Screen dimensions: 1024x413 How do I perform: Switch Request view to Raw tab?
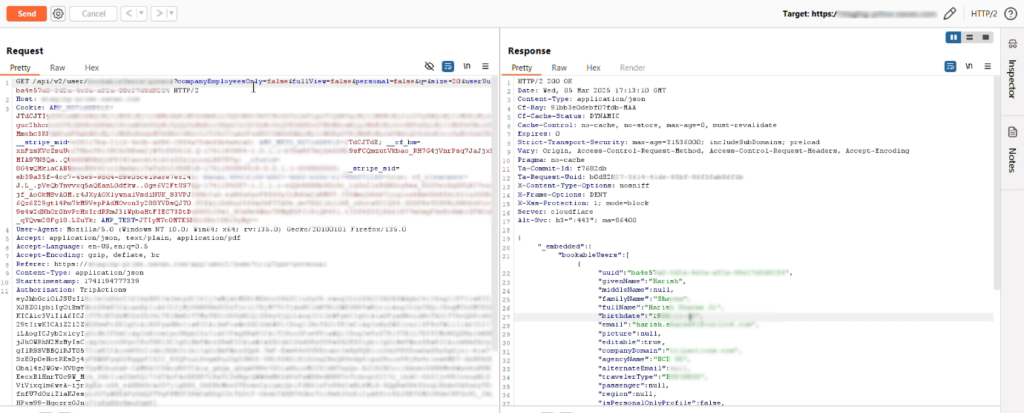pyautogui.click(x=58, y=66)
